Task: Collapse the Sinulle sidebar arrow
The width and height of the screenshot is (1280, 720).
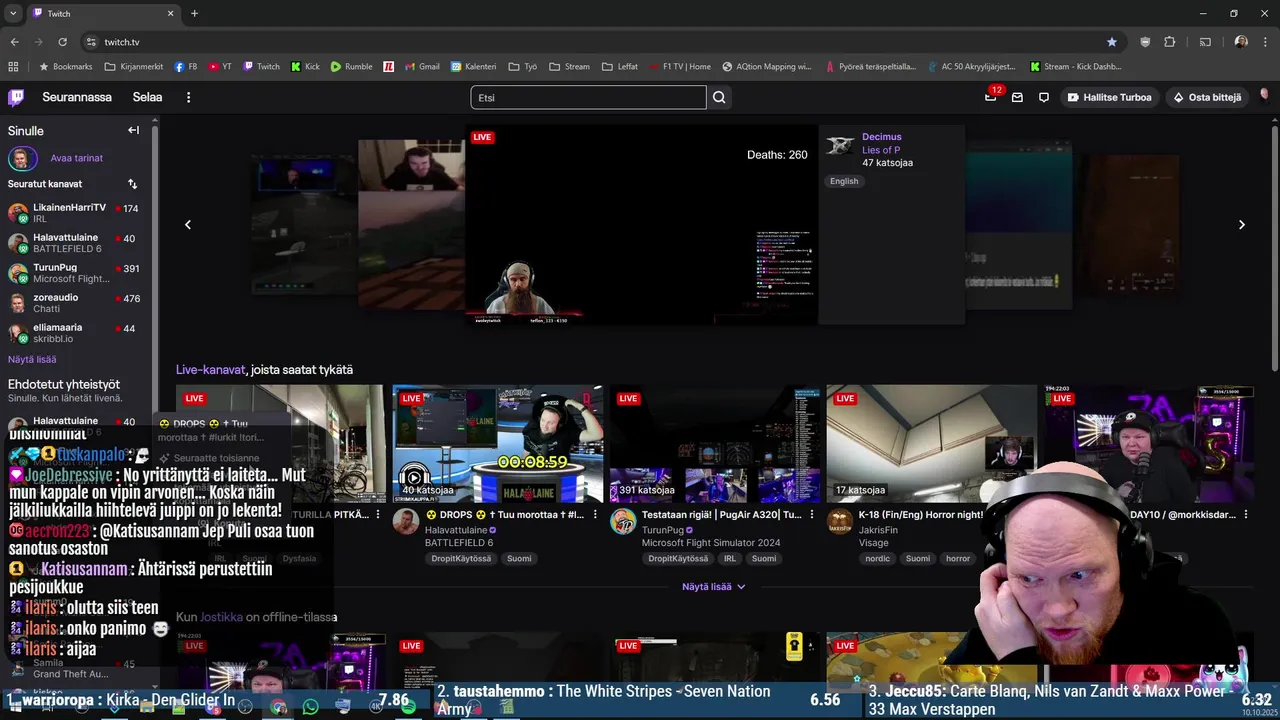Action: click(x=133, y=130)
